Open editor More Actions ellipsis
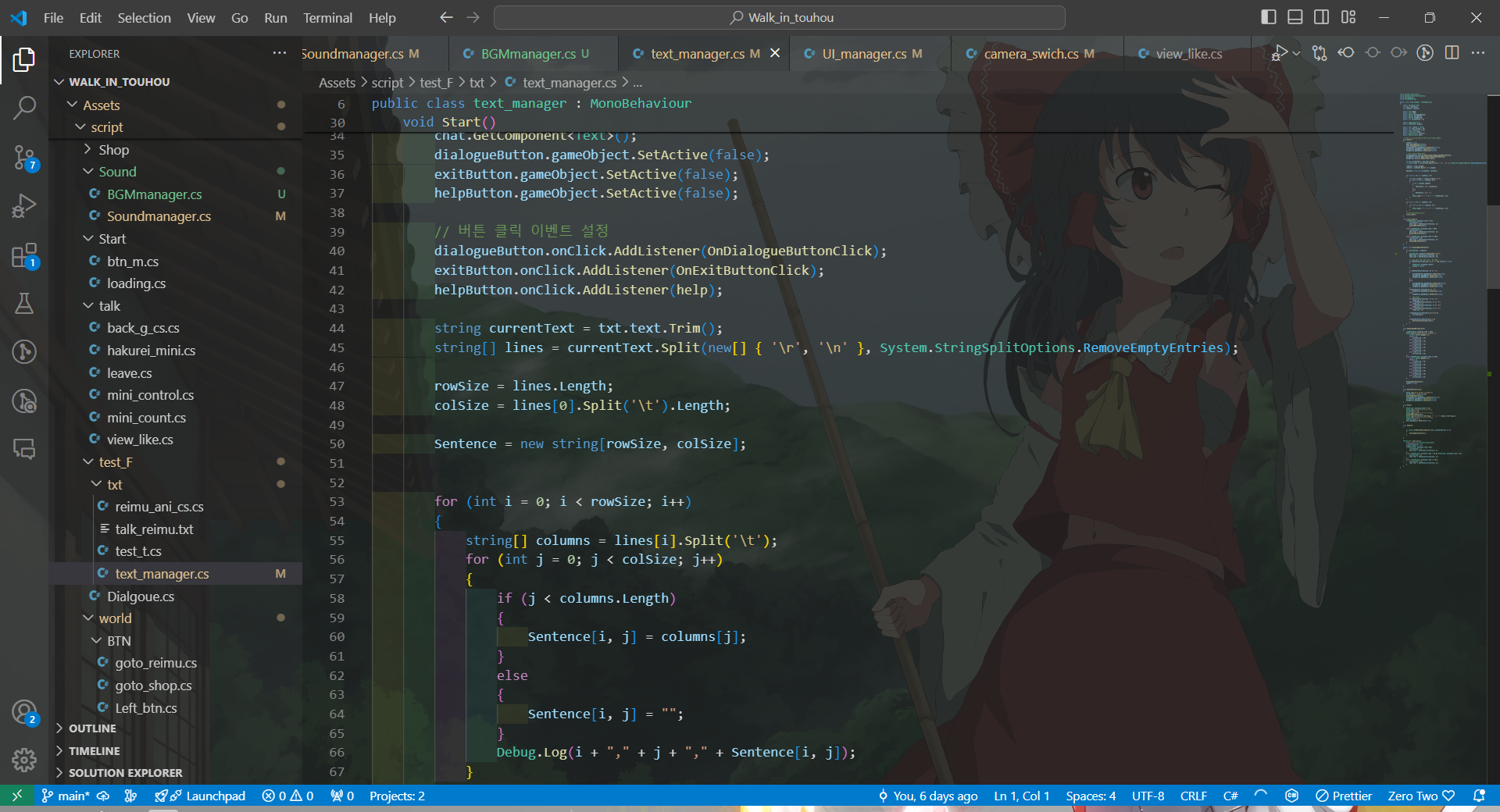The width and height of the screenshot is (1500, 812). pyautogui.click(x=1478, y=53)
